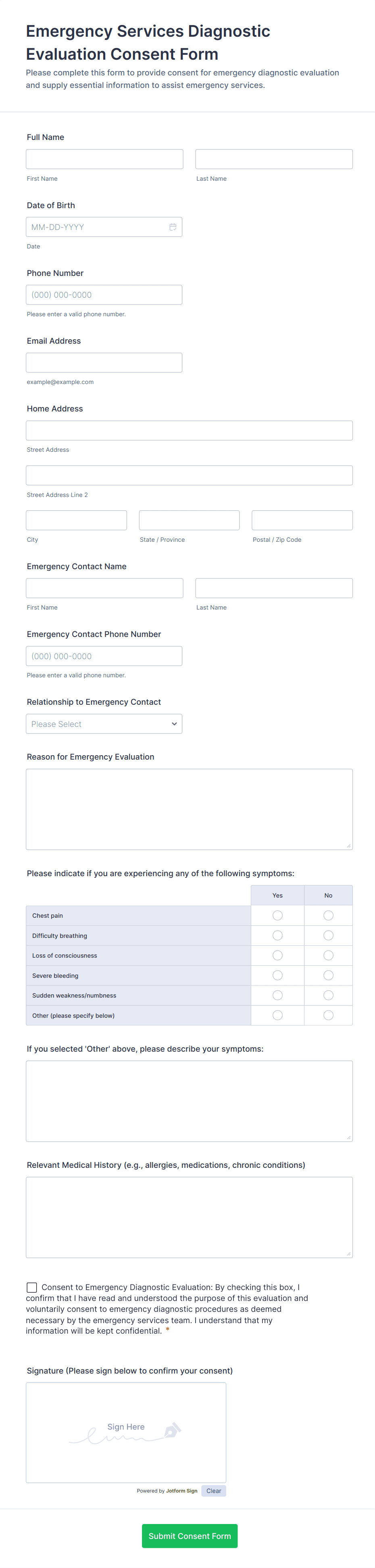Select the Postal / Zip Code field
The image size is (375, 1568).
click(302, 520)
